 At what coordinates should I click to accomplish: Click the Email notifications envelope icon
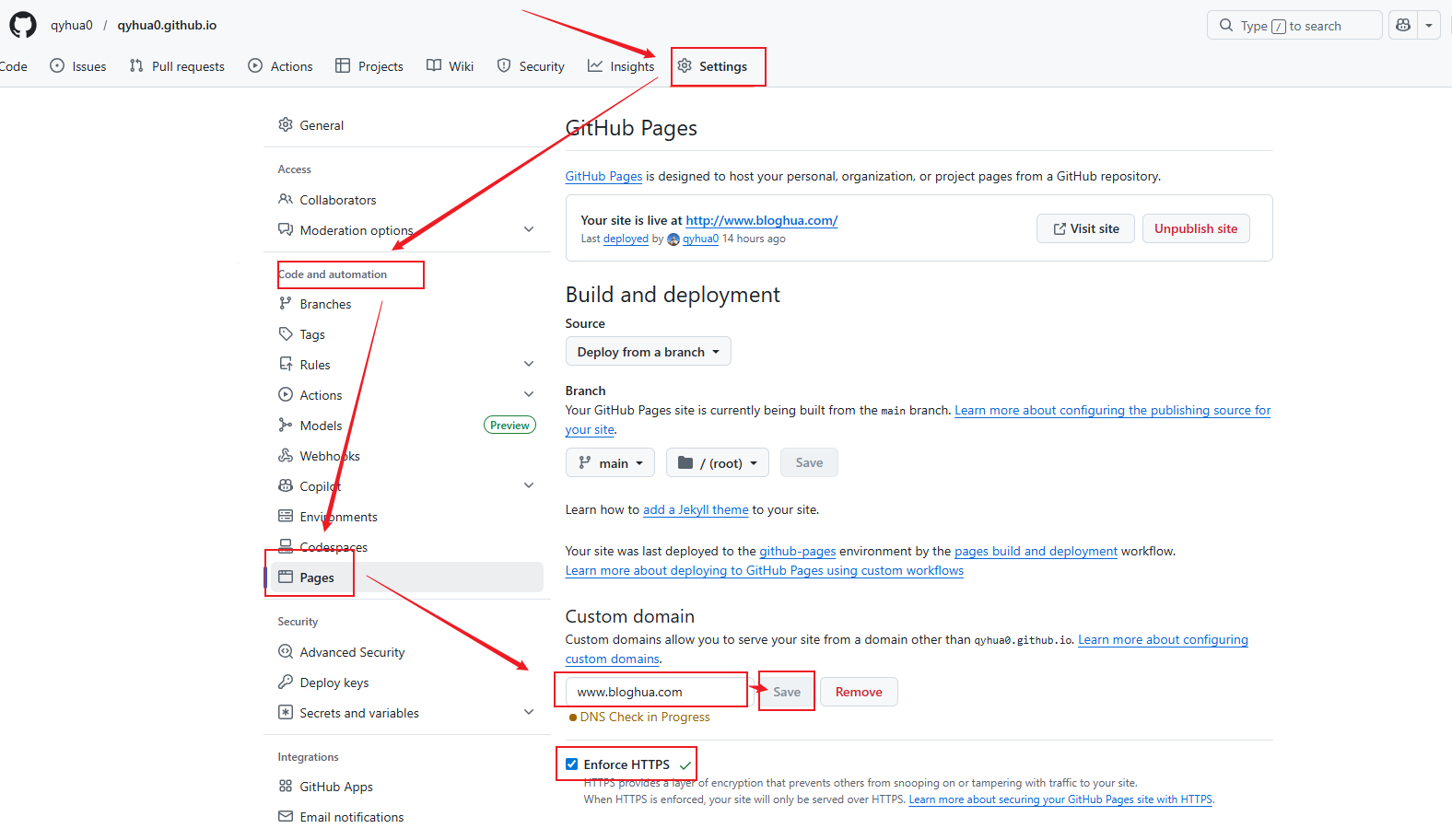[x=286, y=817]
